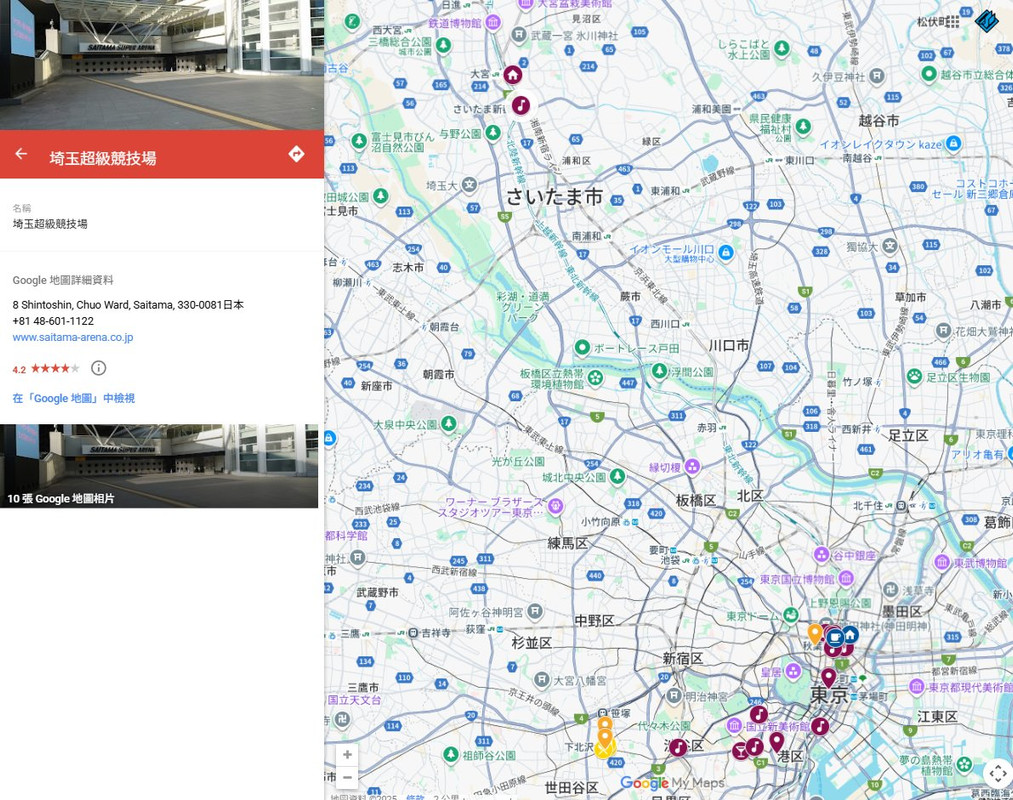Click ワーナー ブラザース スタジオツアー icon
1013x800 pixels.
pyautogui.click(x=555, y=507)
